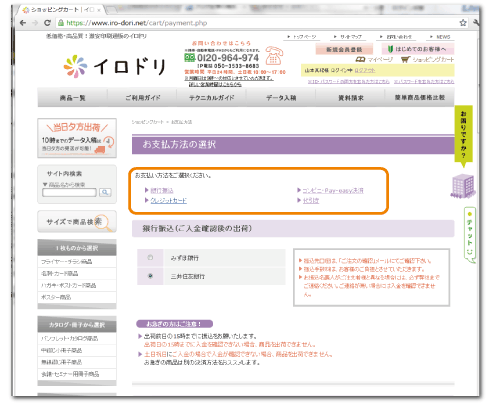The image size is (490, 406).
Task: Click the 1枚ものから選択 sidebar header
Action: click(x=77, y=248)
